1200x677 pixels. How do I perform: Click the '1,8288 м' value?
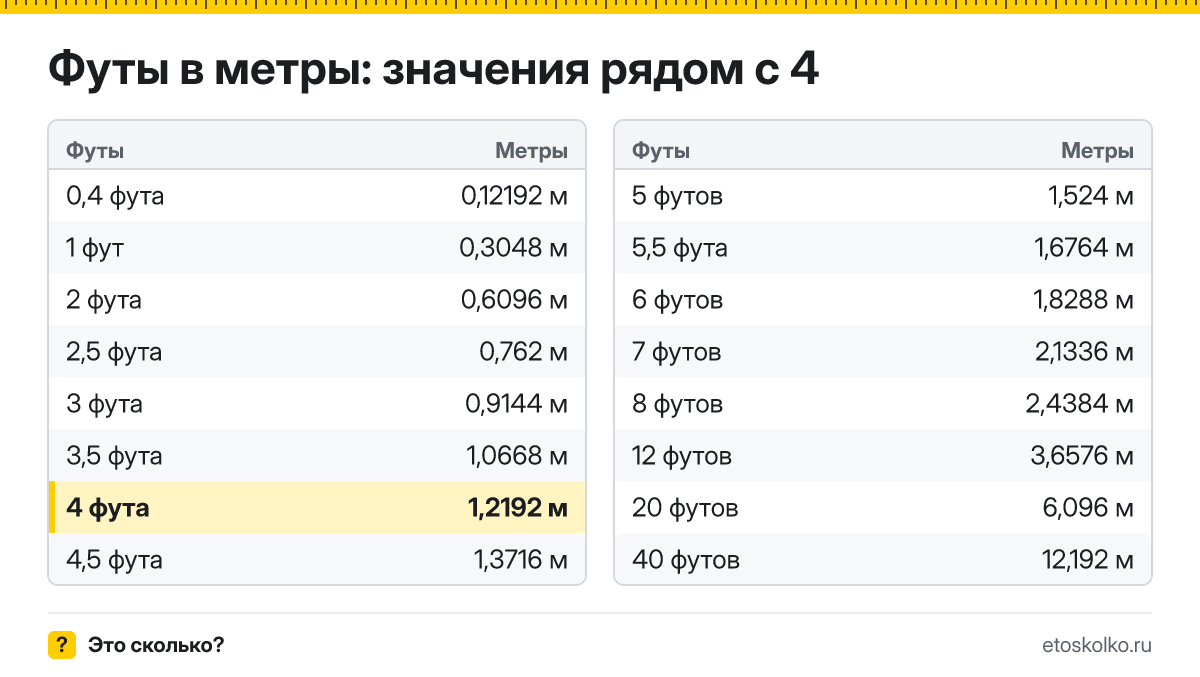1085,300
